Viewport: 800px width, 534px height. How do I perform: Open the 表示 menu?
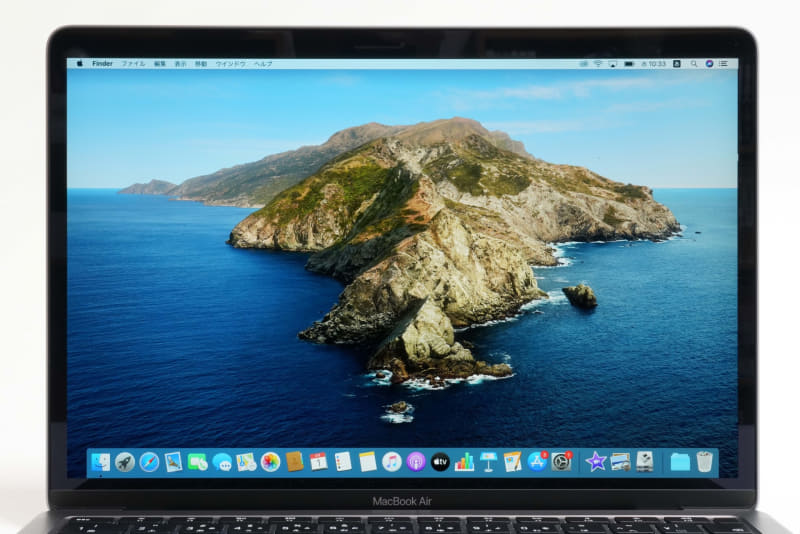click(x=181, y=64)
